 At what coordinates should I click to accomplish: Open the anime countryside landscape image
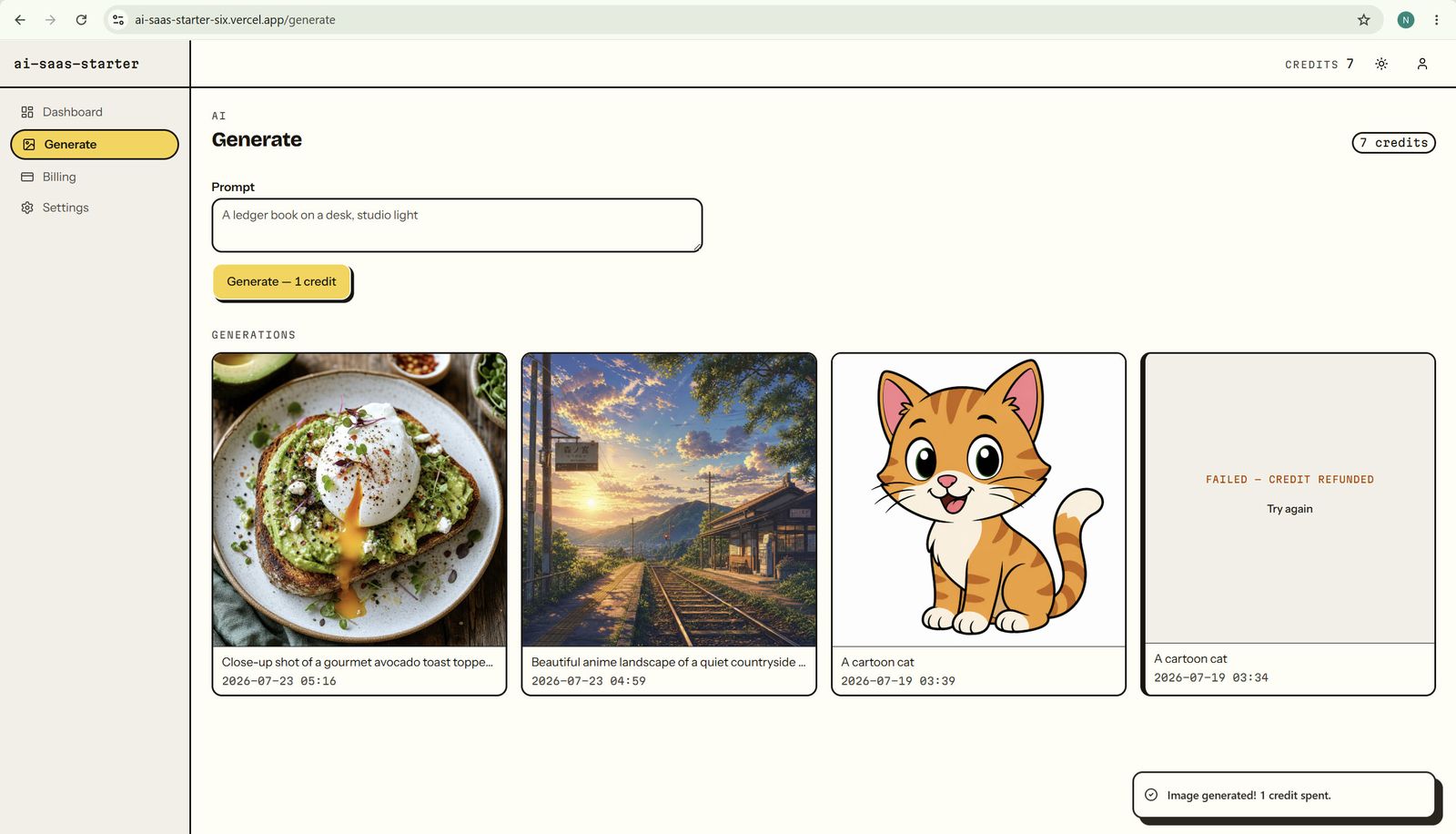coord(669,500)
